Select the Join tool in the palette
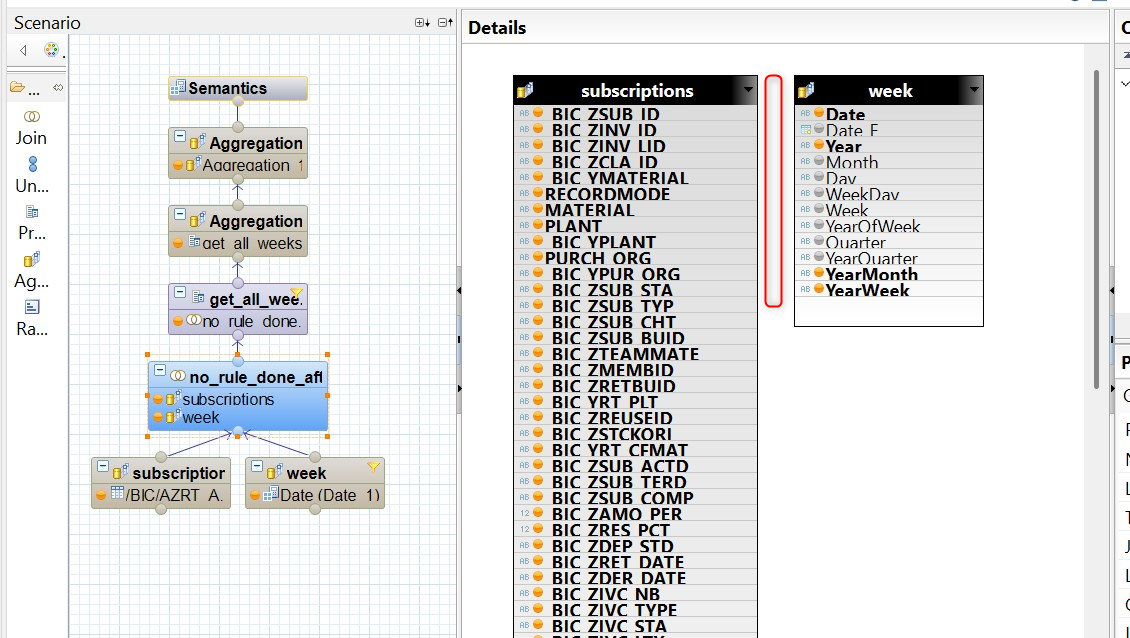 point(31,127)
